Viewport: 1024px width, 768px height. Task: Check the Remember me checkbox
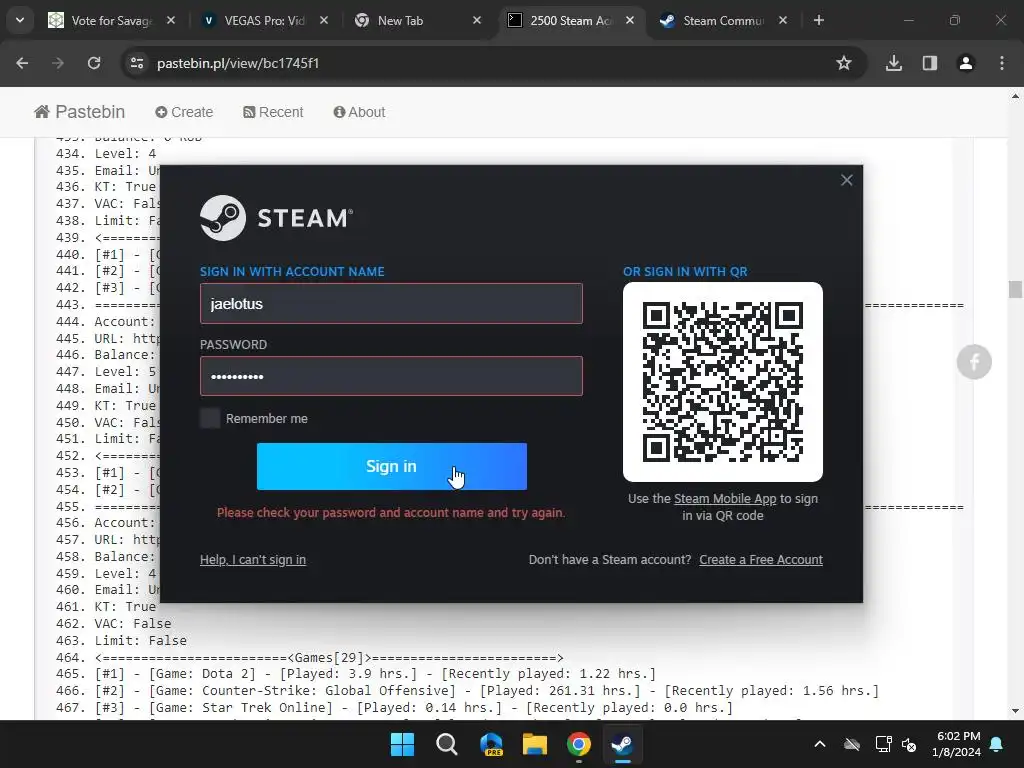210,419
